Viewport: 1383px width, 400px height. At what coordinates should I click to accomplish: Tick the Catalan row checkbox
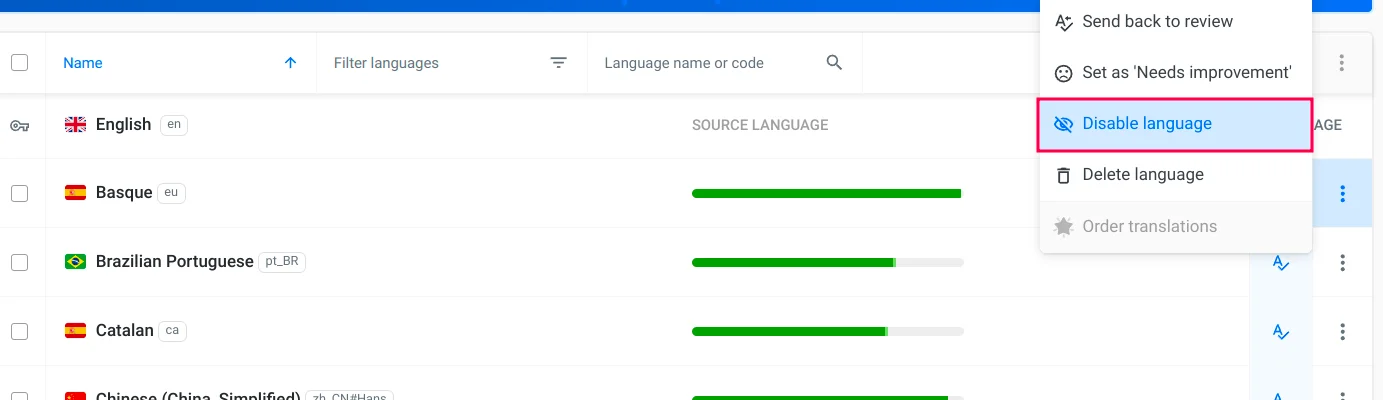tap(20, 331)
